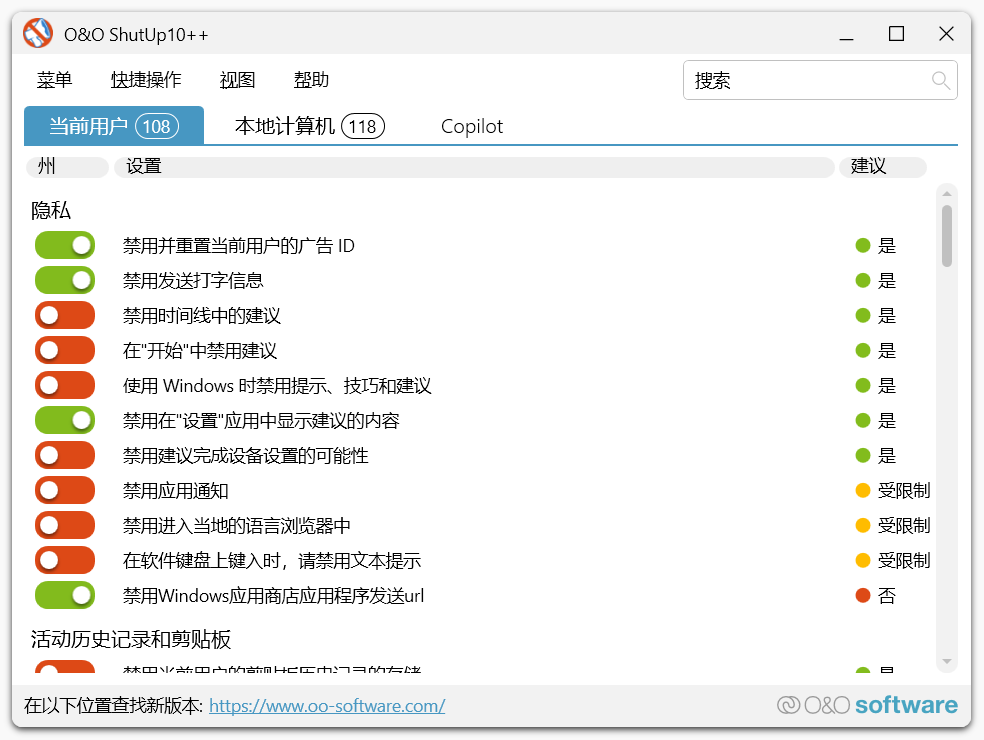Select 禁用建议完成设备设置的可能性 text

pos(245,455)
